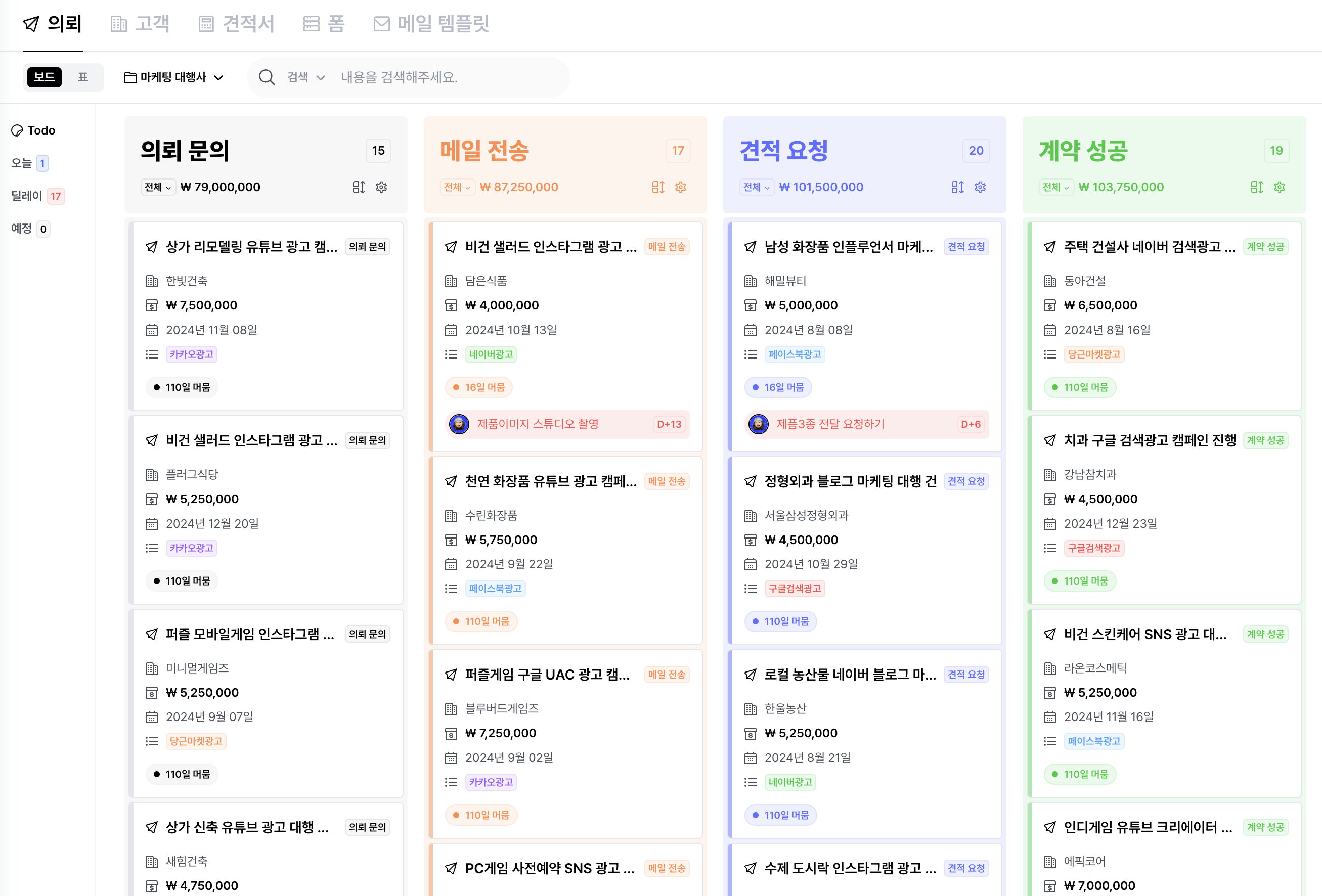Click avatar on 제품이미지 스튜디오 촬영 todo
This screenshot has height=896, width=1322.
click(459, 424)
